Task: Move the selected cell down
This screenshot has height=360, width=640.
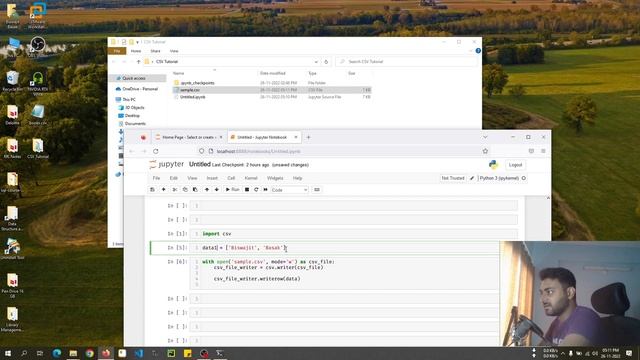Action: pyautogui.click(x=217, y=190)
